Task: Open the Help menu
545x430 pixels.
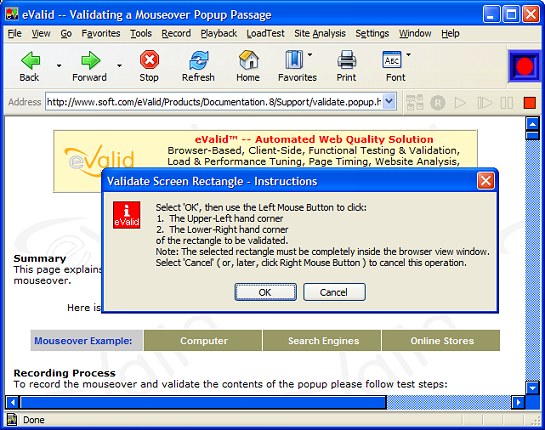Action: point(450,33)
